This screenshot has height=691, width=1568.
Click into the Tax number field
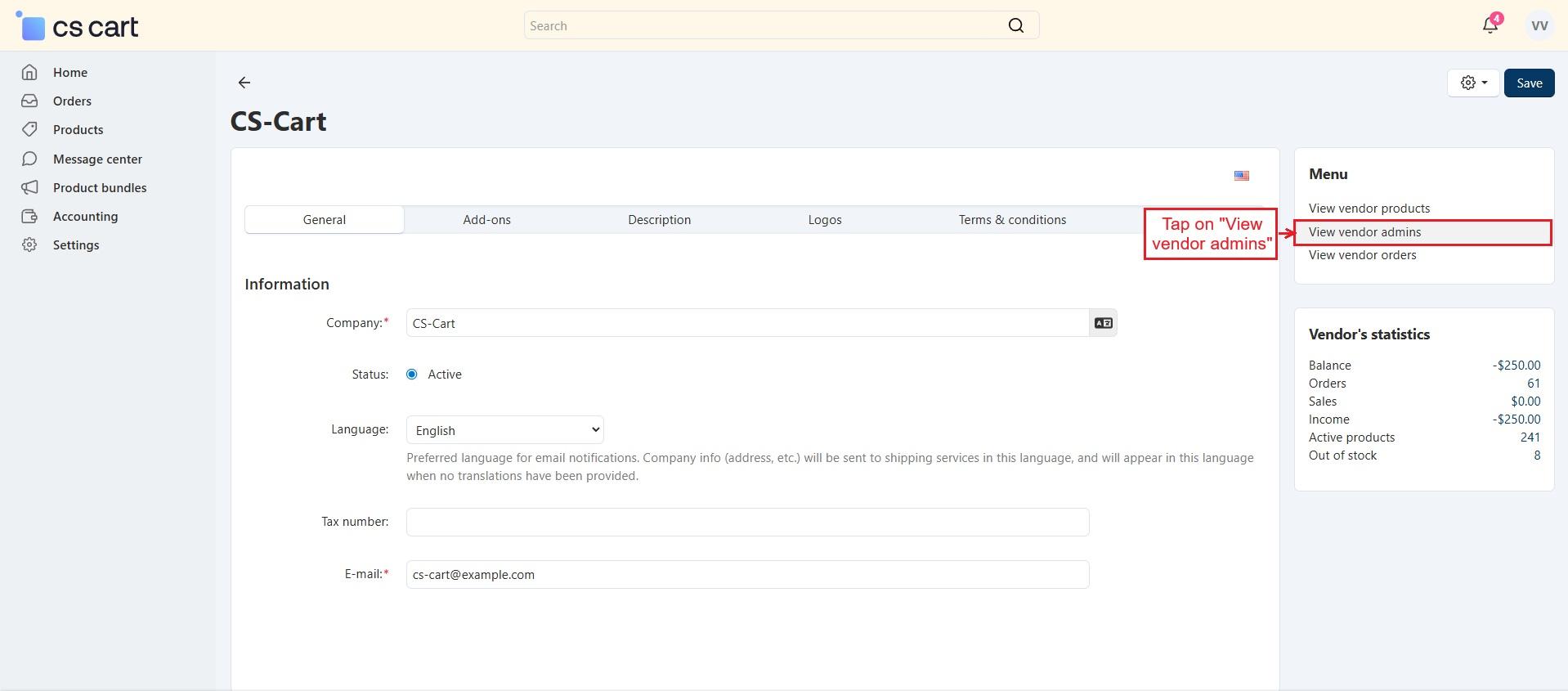pyautogui.click(x=747, y=522)
